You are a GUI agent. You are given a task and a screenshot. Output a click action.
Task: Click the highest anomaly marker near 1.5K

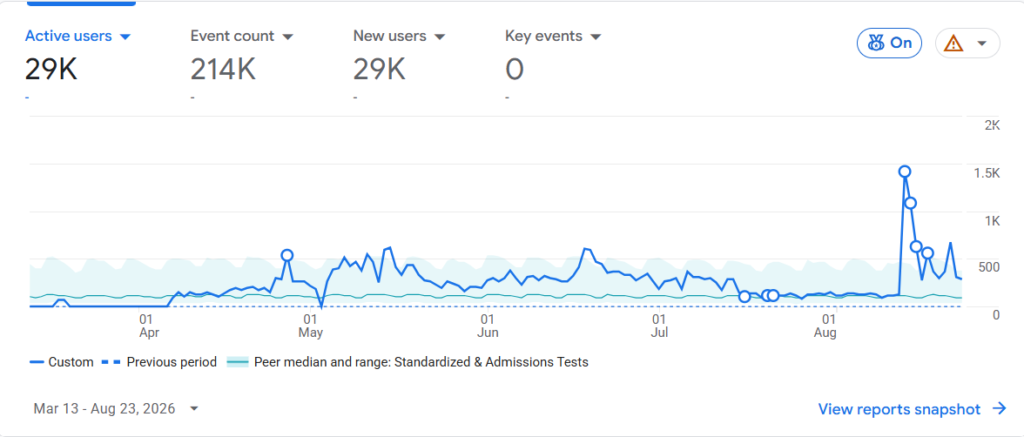[x=904, y=172]
